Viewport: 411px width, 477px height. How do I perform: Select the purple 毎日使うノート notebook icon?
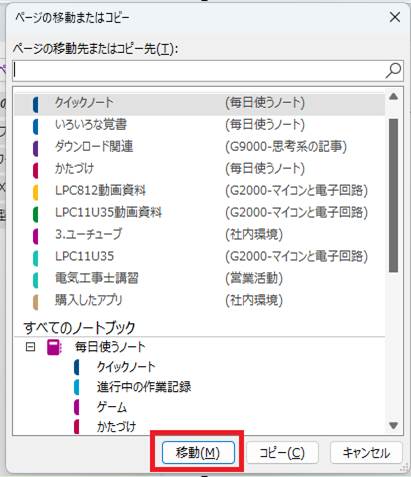click(x=54, y=347)
